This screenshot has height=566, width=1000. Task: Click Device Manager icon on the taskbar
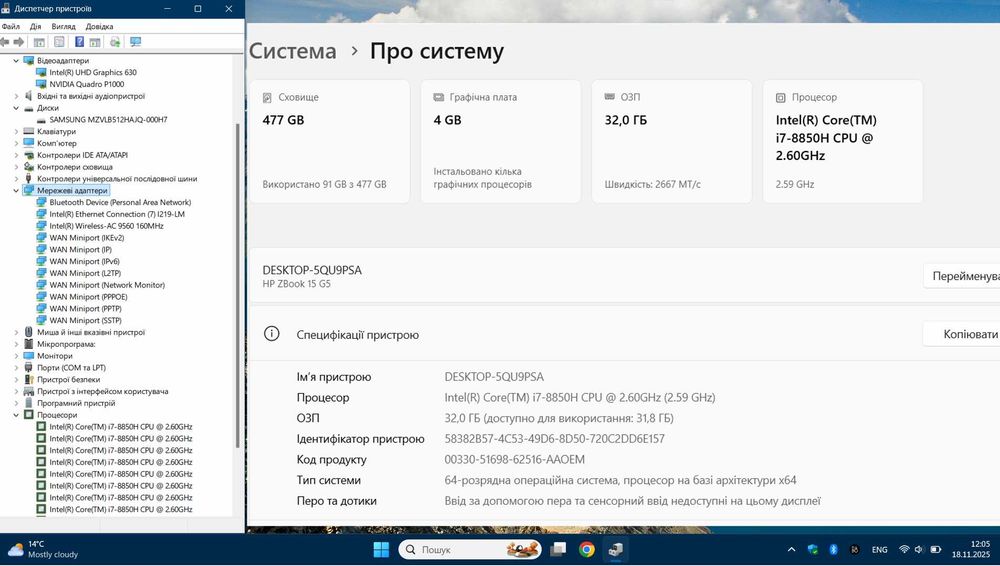tap(615, 549)
